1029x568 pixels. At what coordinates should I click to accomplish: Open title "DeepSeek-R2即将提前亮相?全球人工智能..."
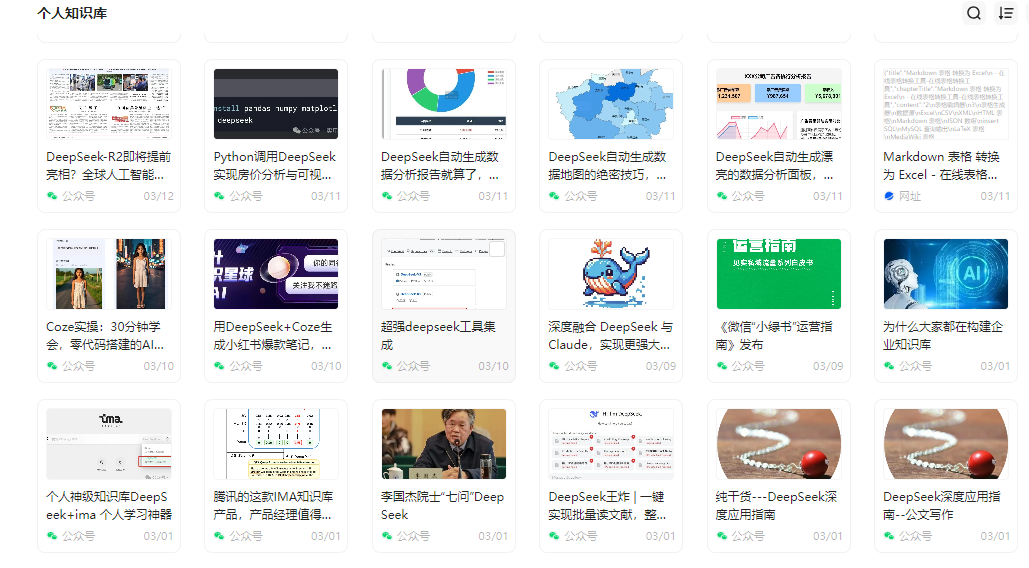point(108,166)
